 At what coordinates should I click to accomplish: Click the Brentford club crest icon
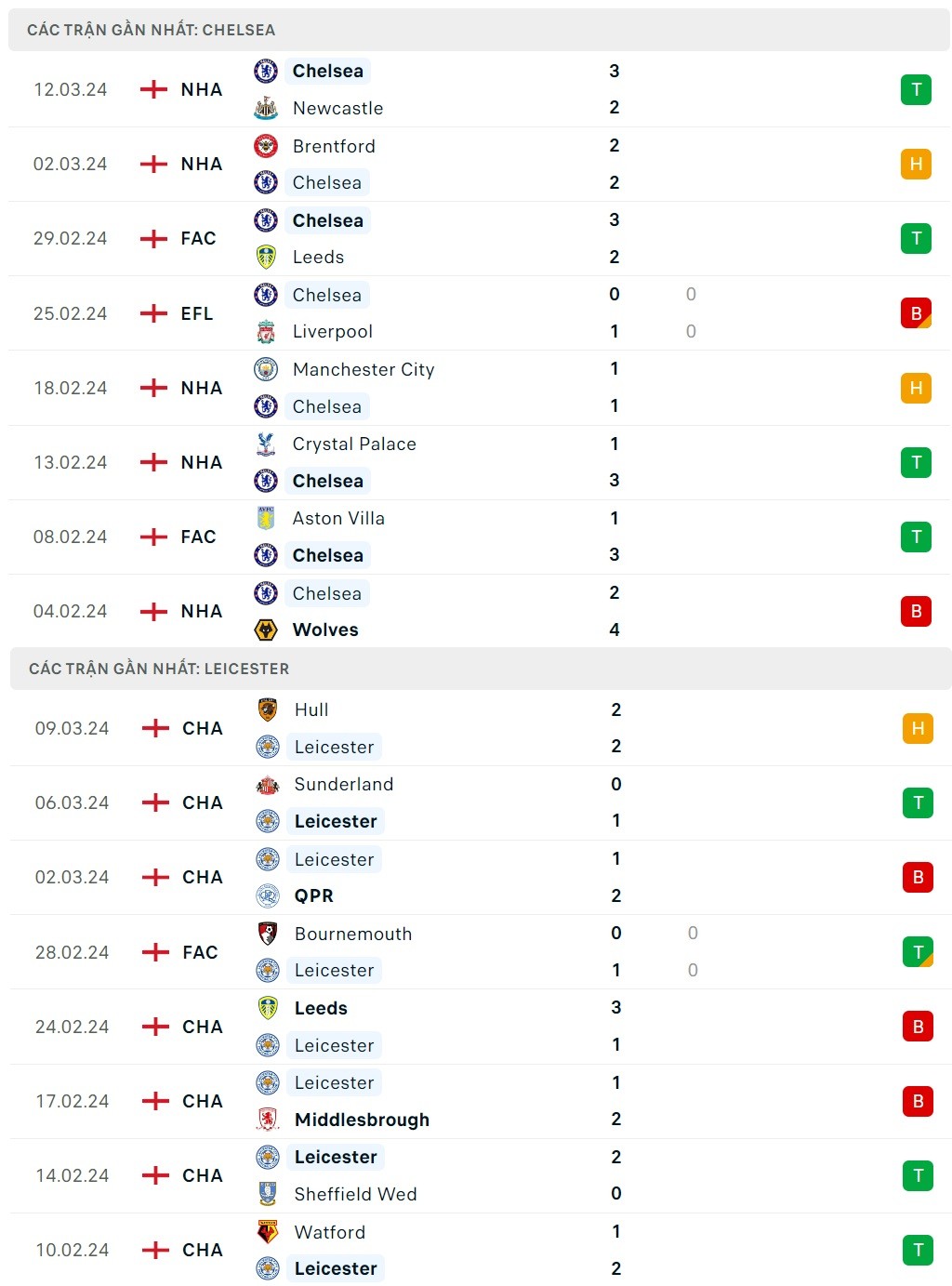pos(266,146)
